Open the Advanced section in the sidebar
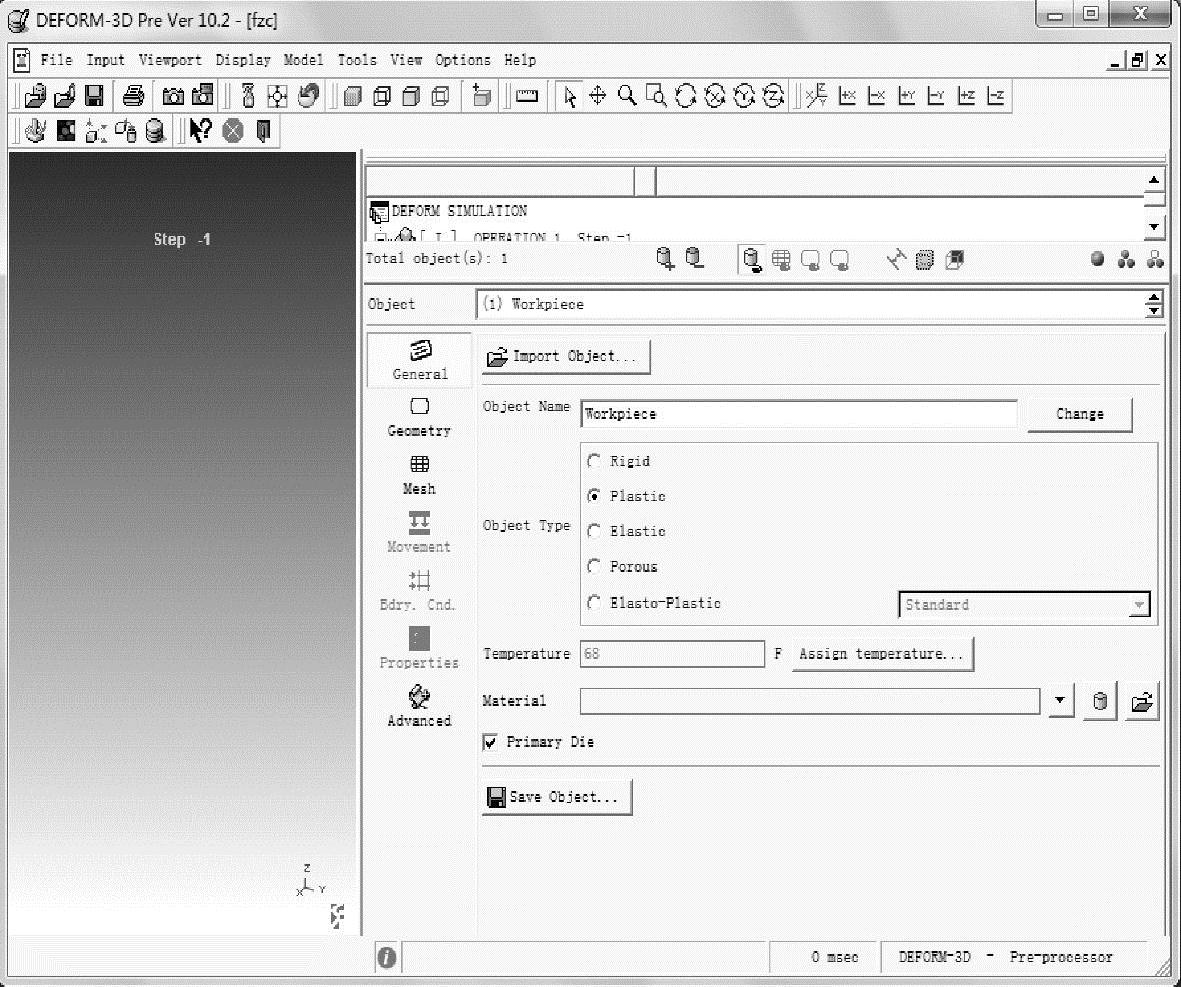The width and height of the screenshot is (1181, 987). (419, 706)
